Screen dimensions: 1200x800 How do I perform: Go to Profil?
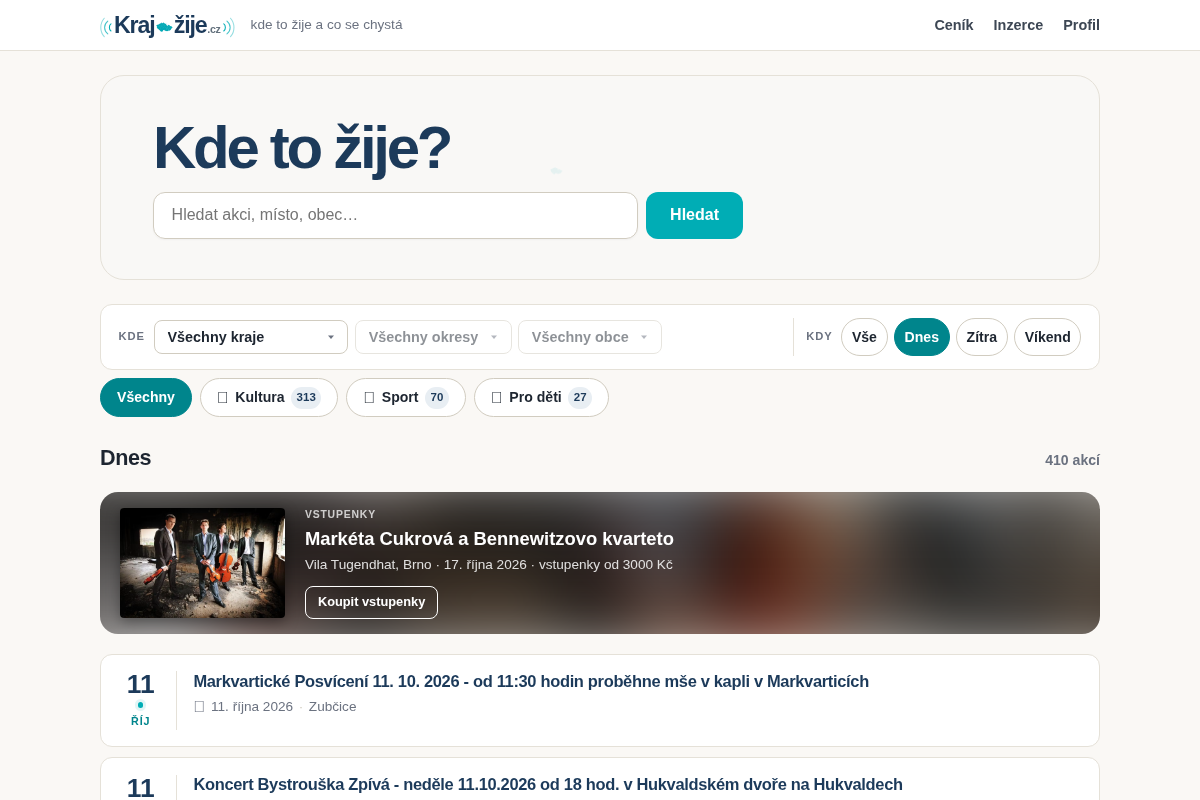click(1081, 25)
